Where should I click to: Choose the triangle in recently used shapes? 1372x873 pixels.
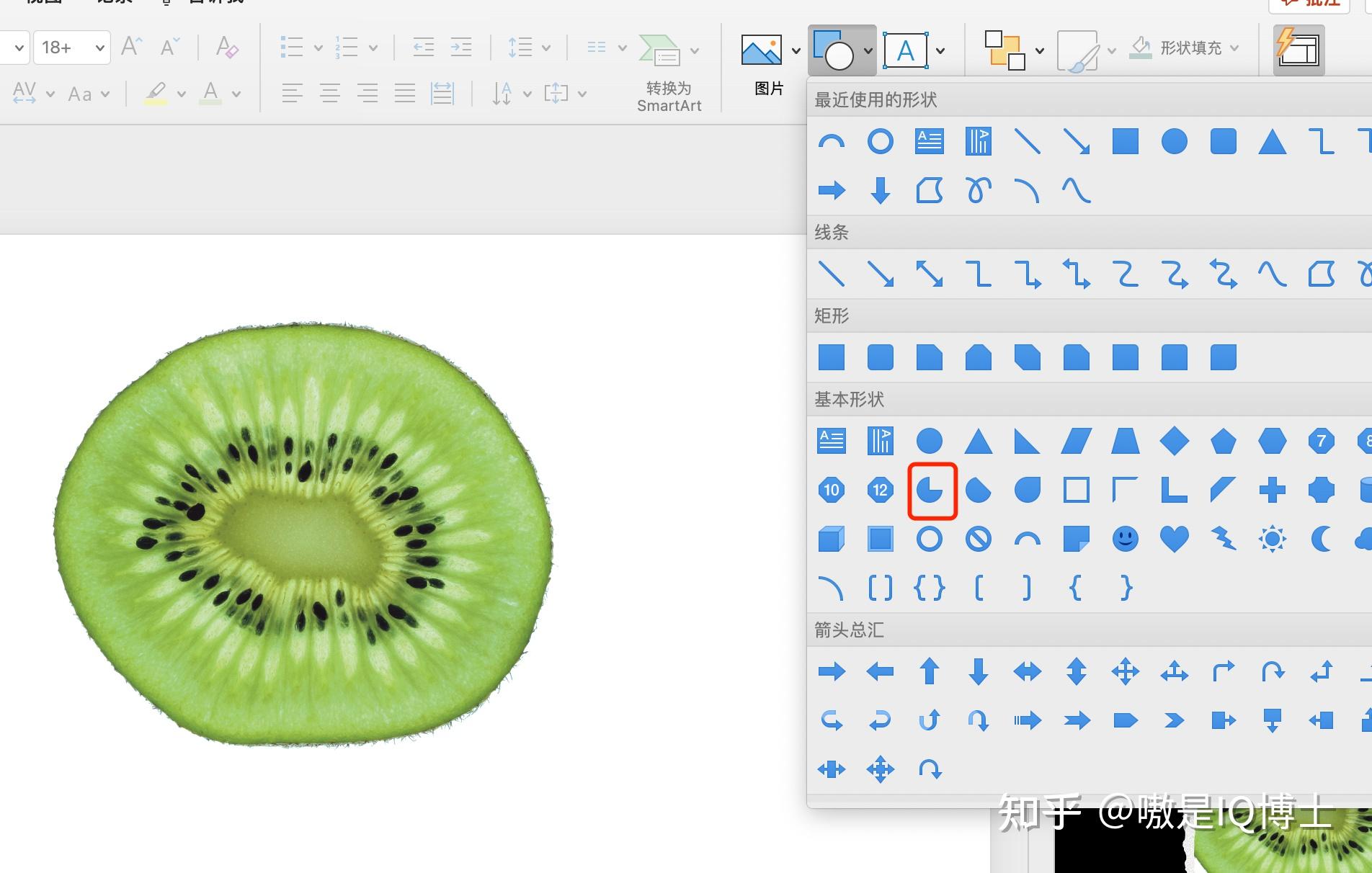coord(1273,141)
